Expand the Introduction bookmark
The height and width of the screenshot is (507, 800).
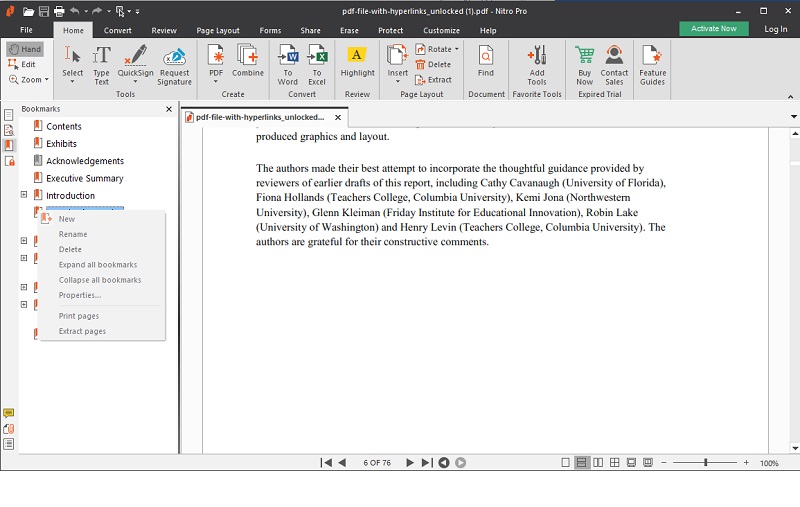click(23, 195)
